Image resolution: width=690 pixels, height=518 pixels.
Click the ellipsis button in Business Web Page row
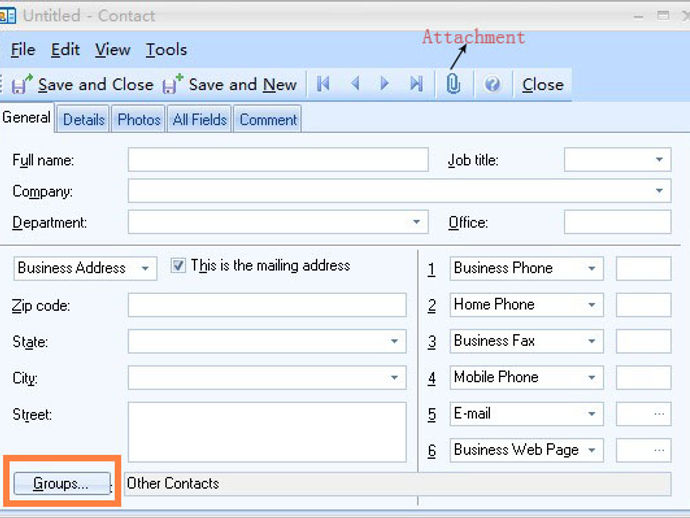pos(659,450)
